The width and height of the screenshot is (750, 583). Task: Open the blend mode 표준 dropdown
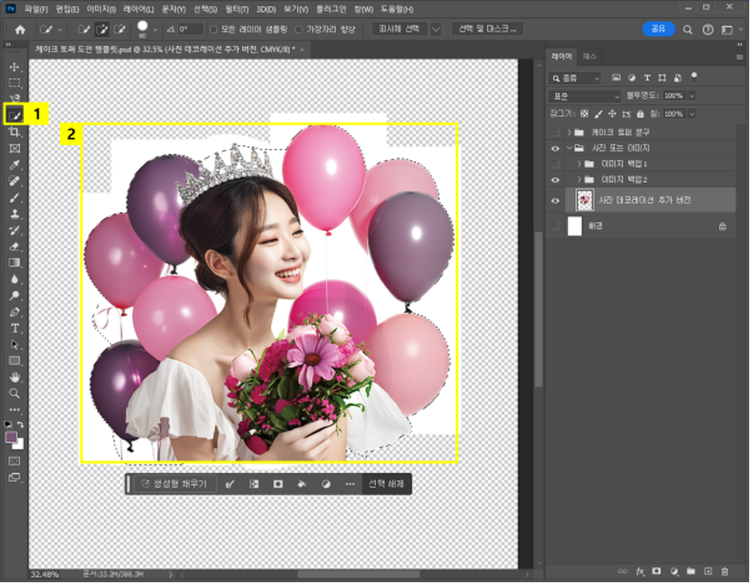coord(583,95)
